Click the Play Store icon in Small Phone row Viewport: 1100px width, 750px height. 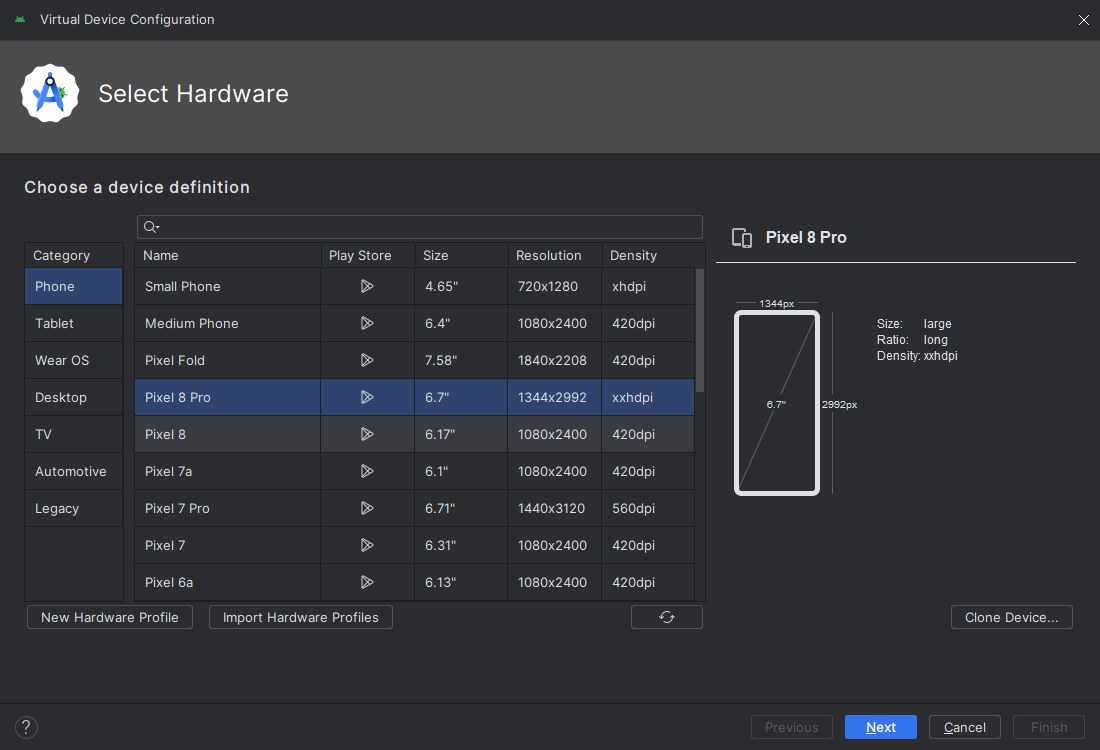[367, 286]
